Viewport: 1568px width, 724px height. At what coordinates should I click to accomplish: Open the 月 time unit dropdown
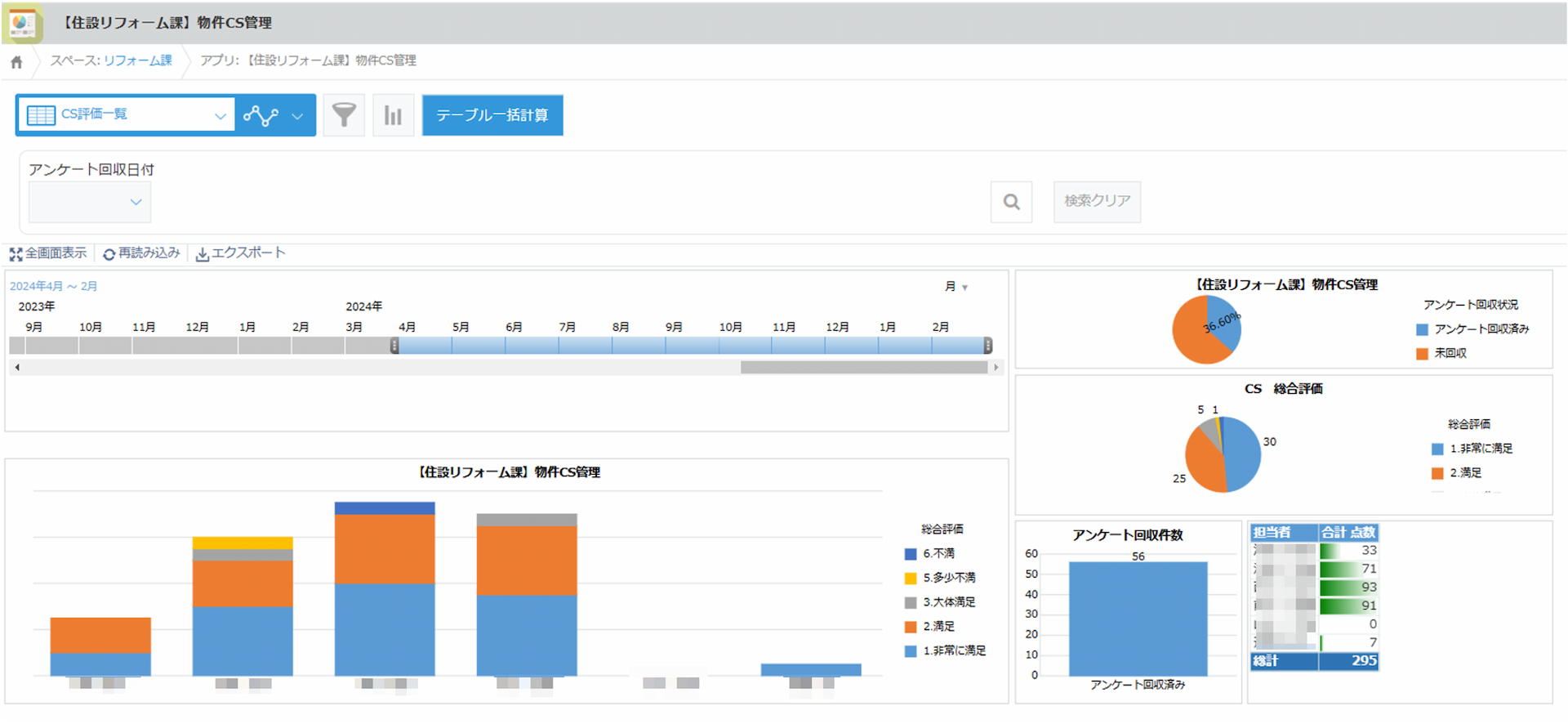coord(955,287)
